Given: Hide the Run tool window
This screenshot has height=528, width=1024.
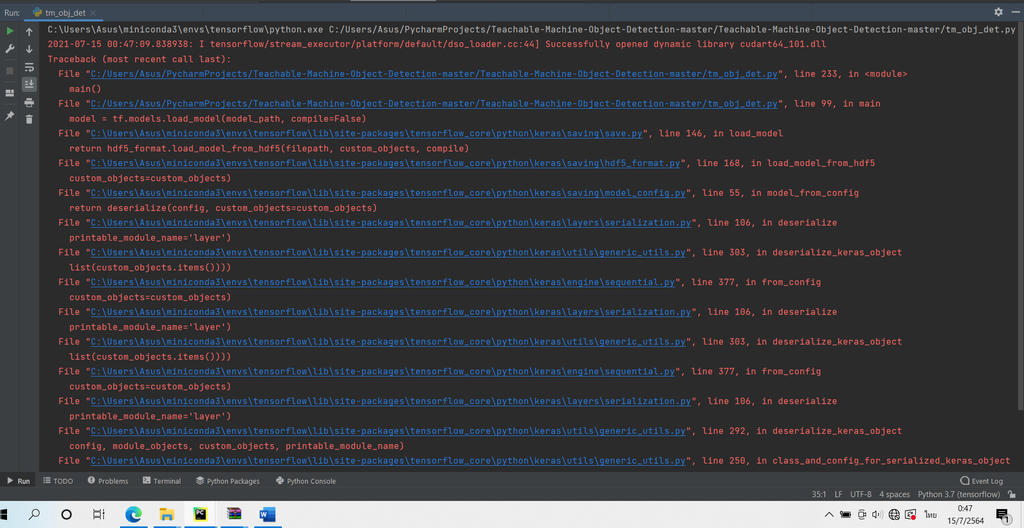Looking at the screenshot, I should 1016,12.
